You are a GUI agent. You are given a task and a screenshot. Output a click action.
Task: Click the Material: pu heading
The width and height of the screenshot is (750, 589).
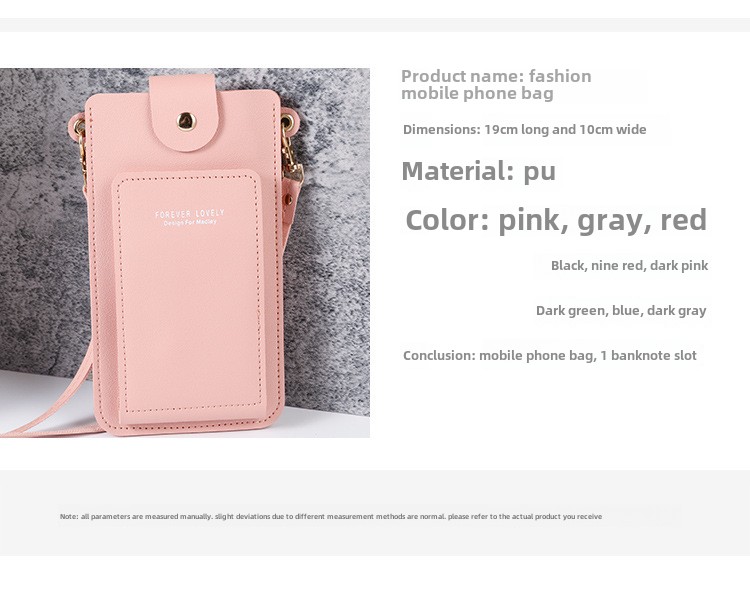(478, 171)
